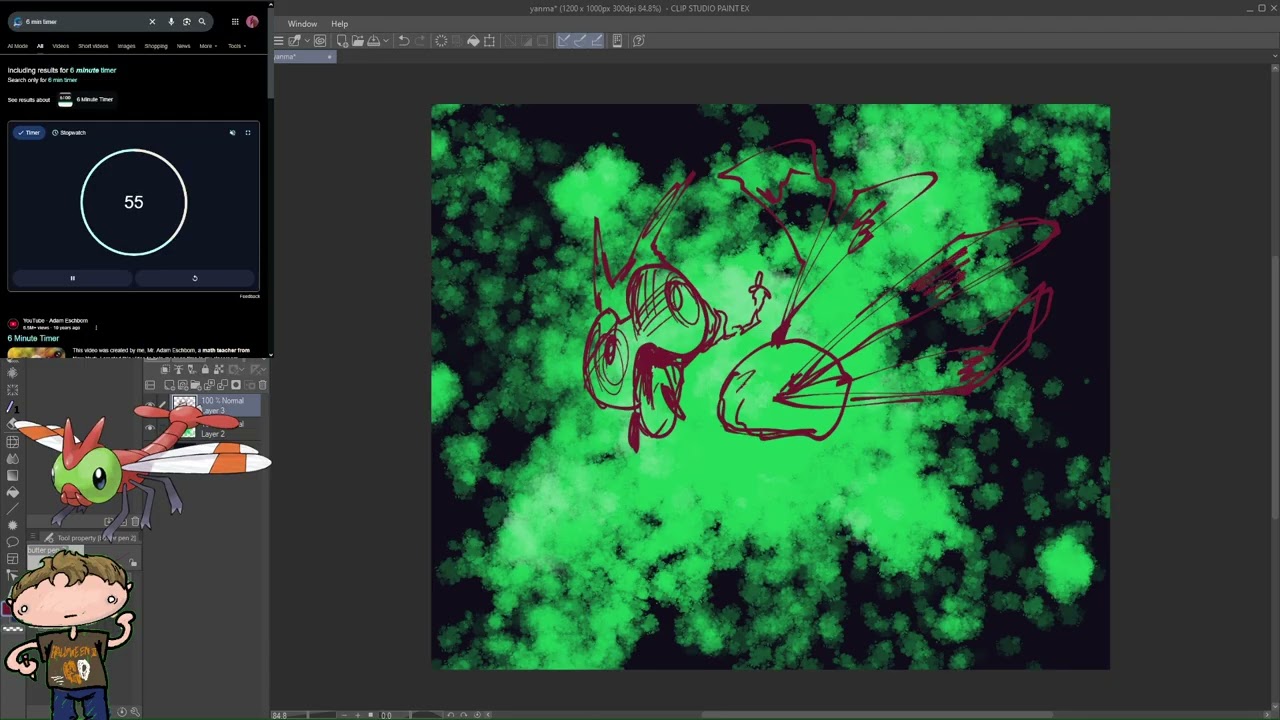The width and height of the screenshot is (1280, 720).
Task: Toggle Snap to Ruler
Action: pos(564,41)
